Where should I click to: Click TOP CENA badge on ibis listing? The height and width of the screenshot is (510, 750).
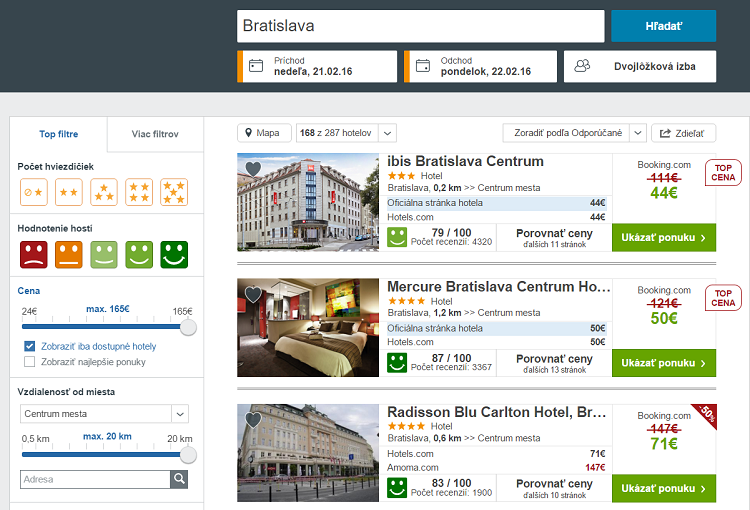pos(723,172)
